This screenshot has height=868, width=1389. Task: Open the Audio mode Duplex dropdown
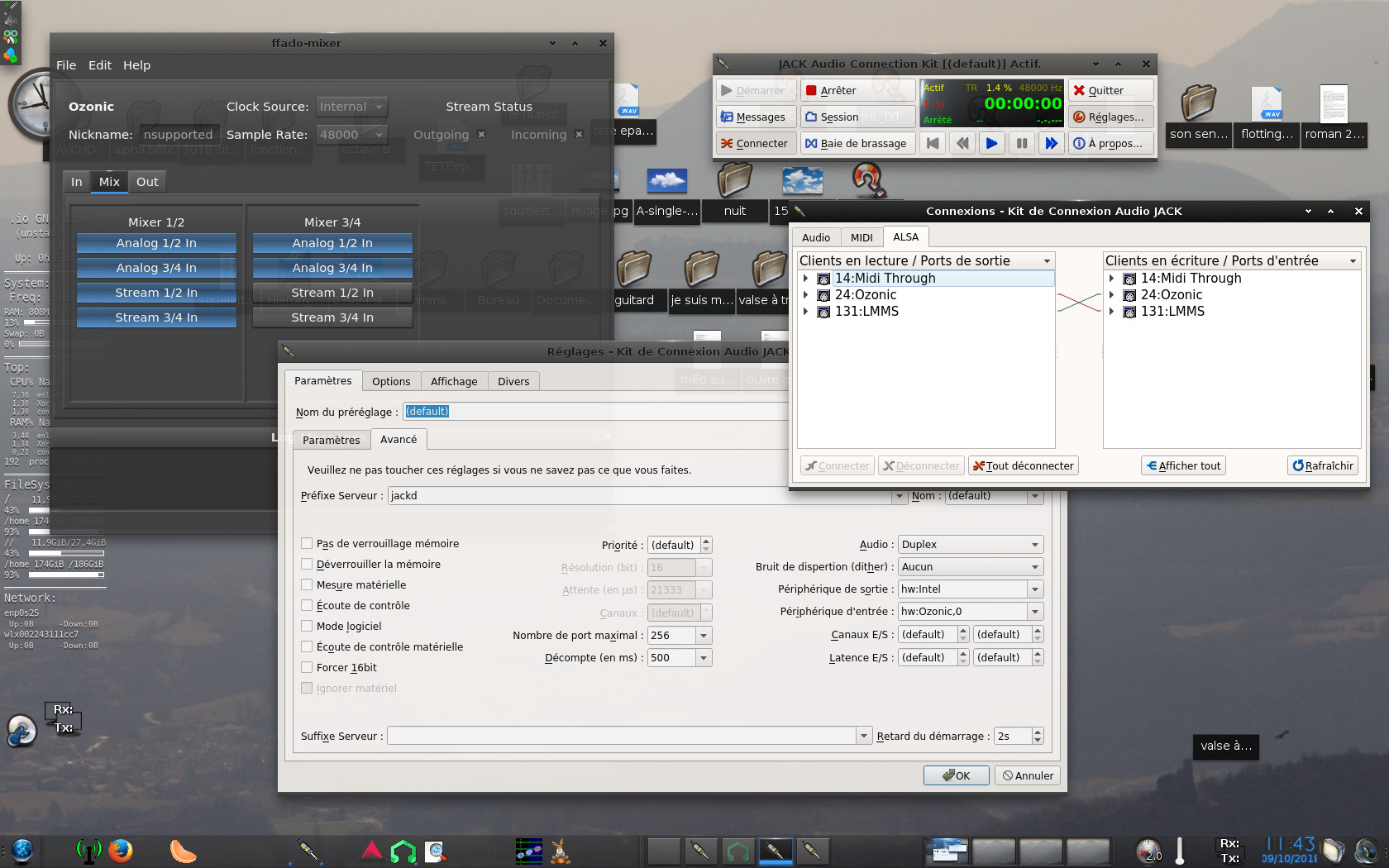pos(970,544)
